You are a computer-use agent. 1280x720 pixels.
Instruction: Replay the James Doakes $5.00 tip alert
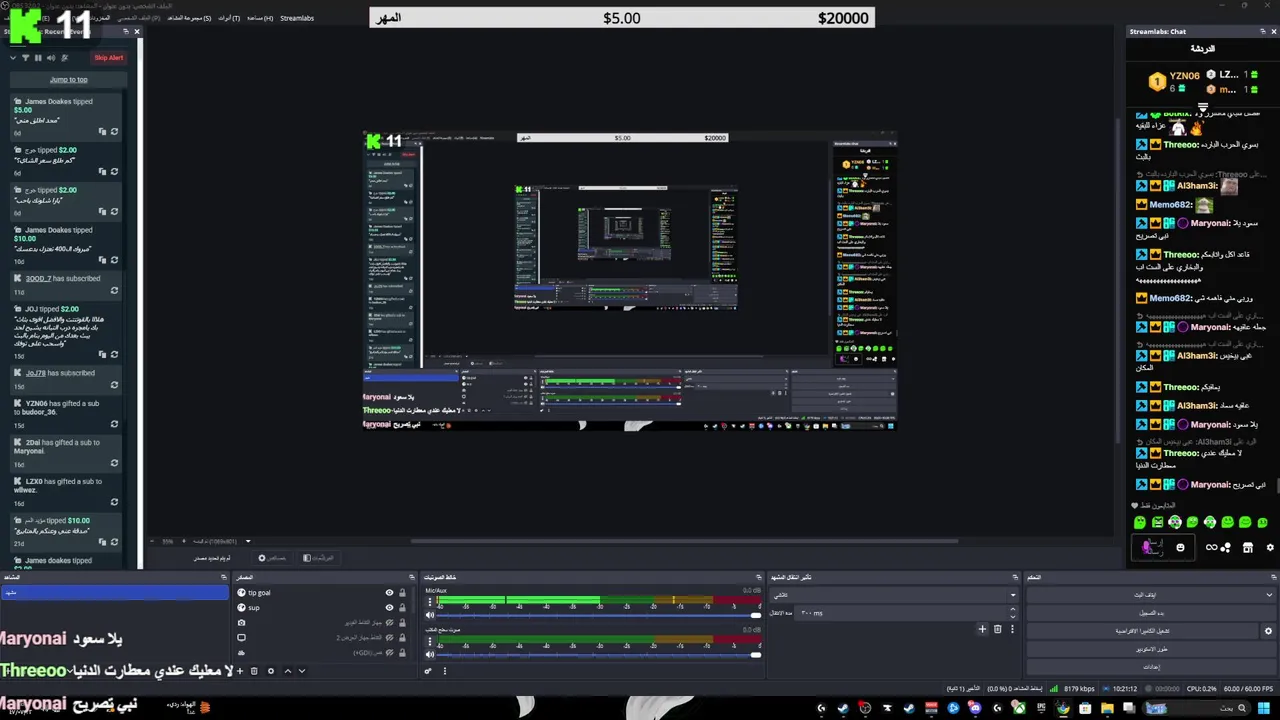[114, 131]
